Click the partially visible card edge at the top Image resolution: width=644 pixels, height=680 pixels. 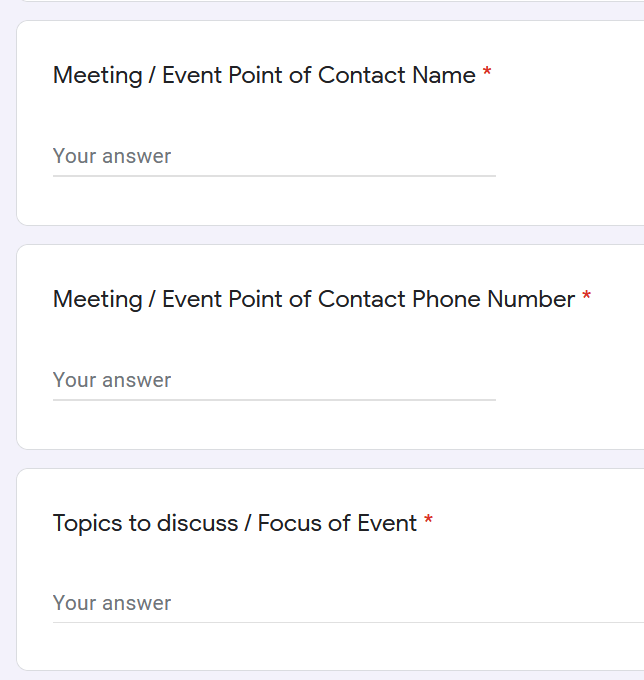pos(332,1)
